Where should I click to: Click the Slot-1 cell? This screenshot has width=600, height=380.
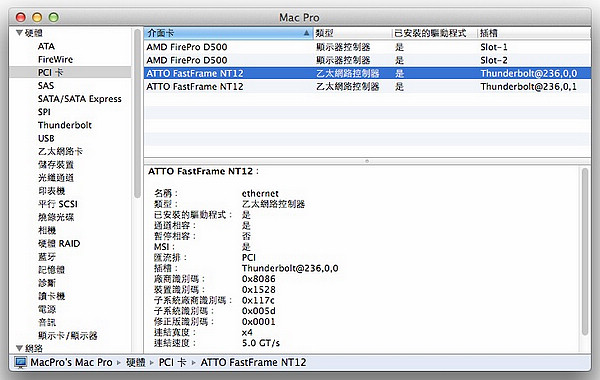click(494, 47)
